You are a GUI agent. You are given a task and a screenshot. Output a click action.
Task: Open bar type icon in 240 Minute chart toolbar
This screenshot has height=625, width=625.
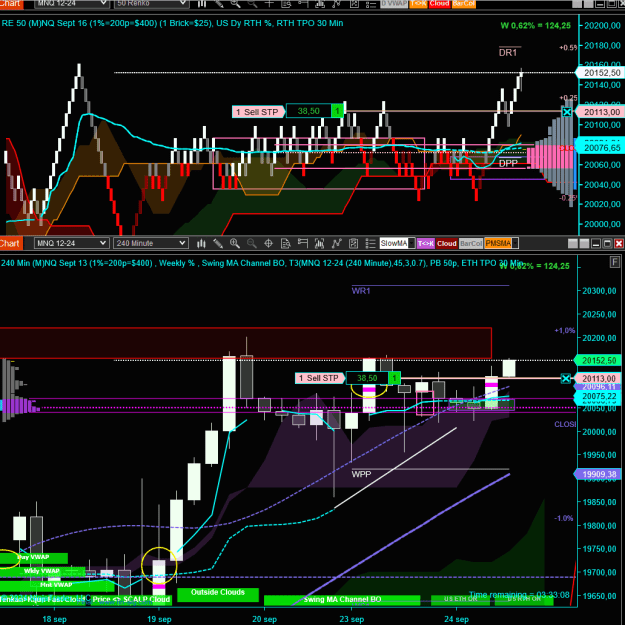coord(201,243)
